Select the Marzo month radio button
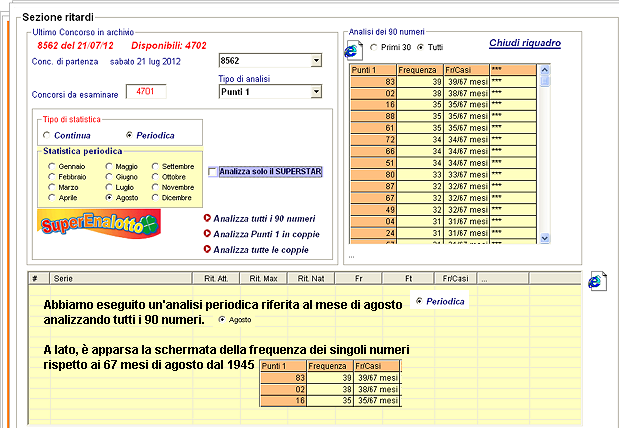 51,187
